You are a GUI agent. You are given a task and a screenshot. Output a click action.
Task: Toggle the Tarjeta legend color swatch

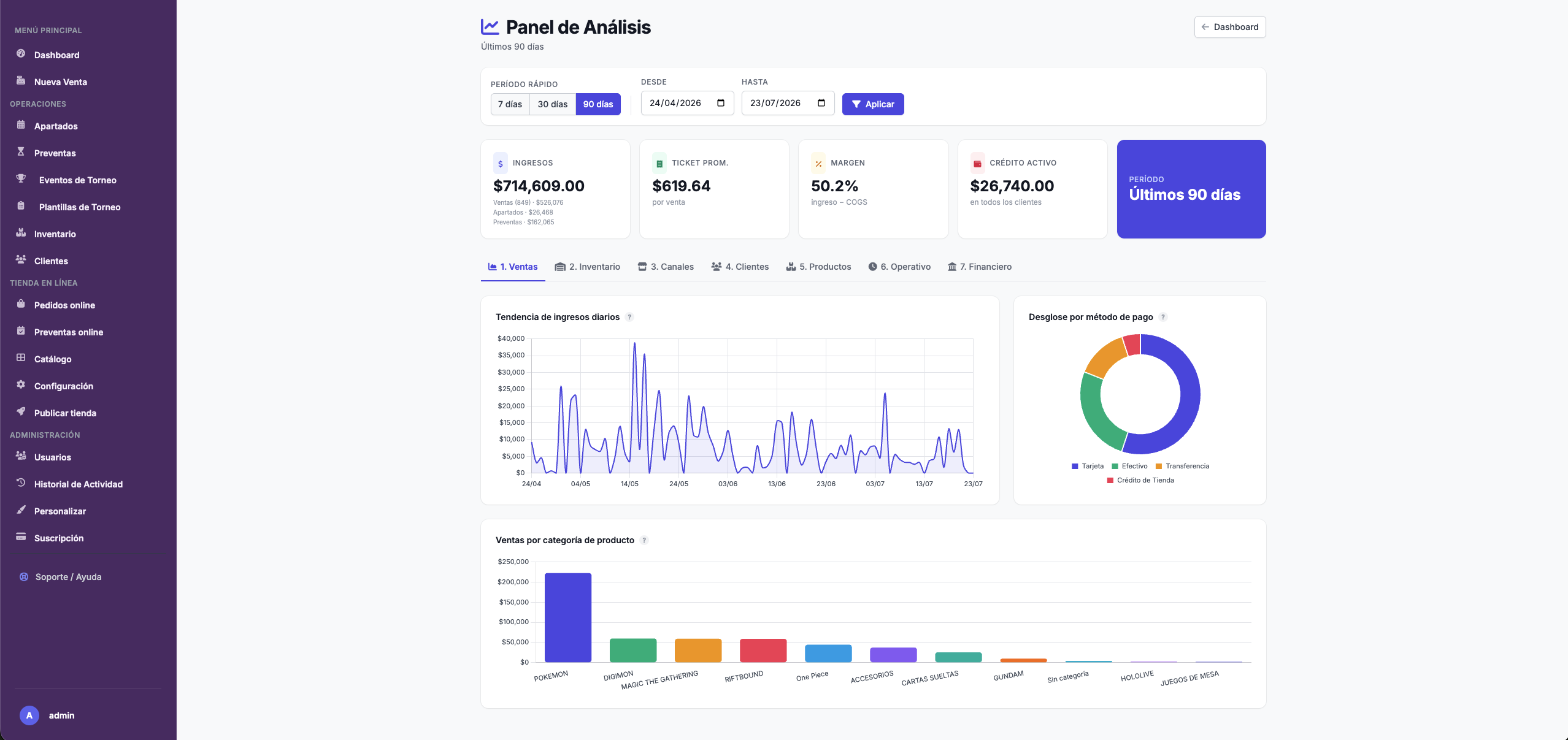1075,467
